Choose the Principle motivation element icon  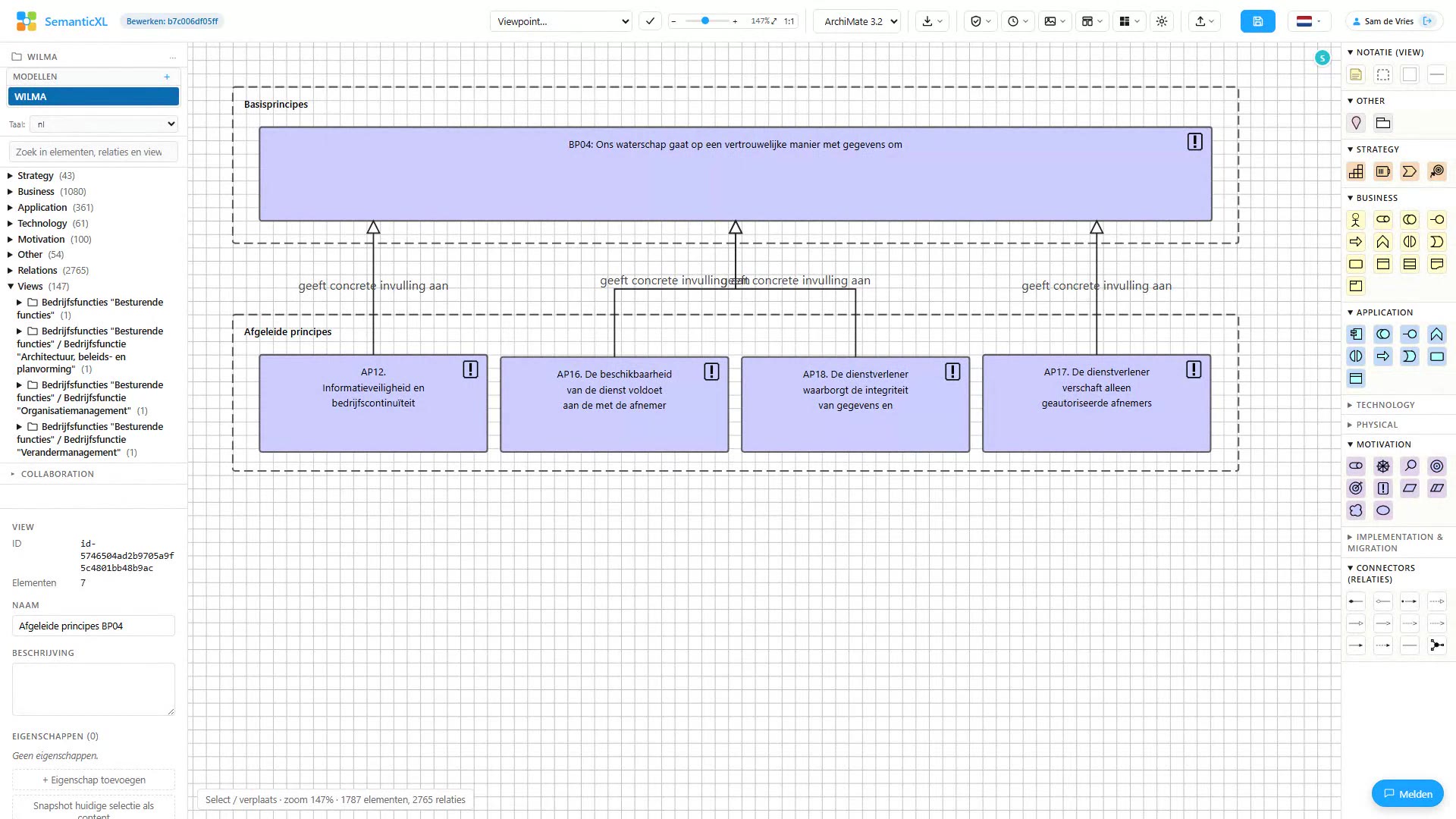(1383, 488)
